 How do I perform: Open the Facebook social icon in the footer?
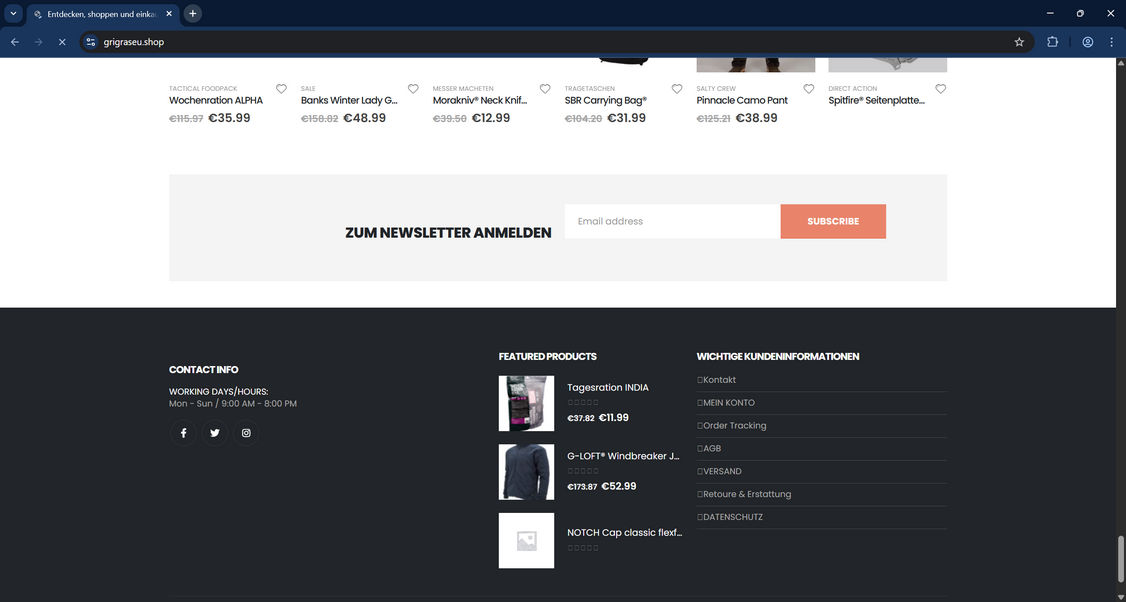(x=183, y=432)
